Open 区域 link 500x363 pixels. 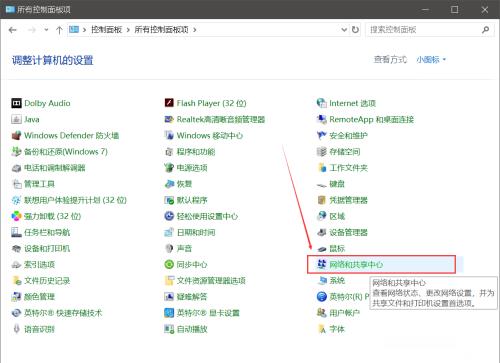337,217
